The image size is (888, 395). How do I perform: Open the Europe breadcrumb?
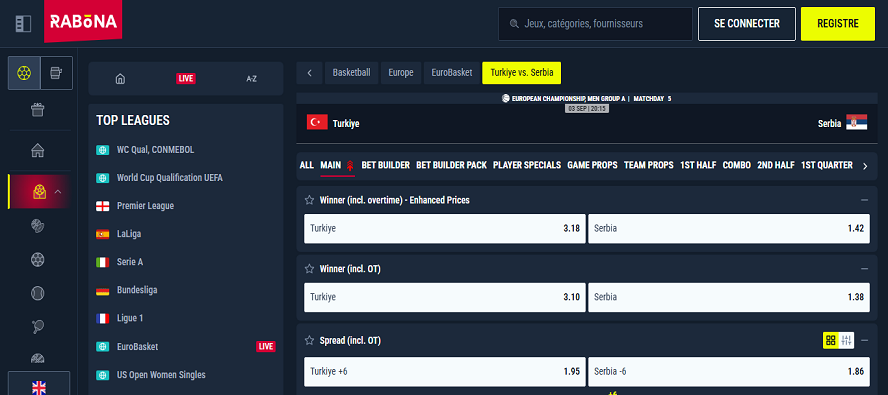tap(401, 73)
